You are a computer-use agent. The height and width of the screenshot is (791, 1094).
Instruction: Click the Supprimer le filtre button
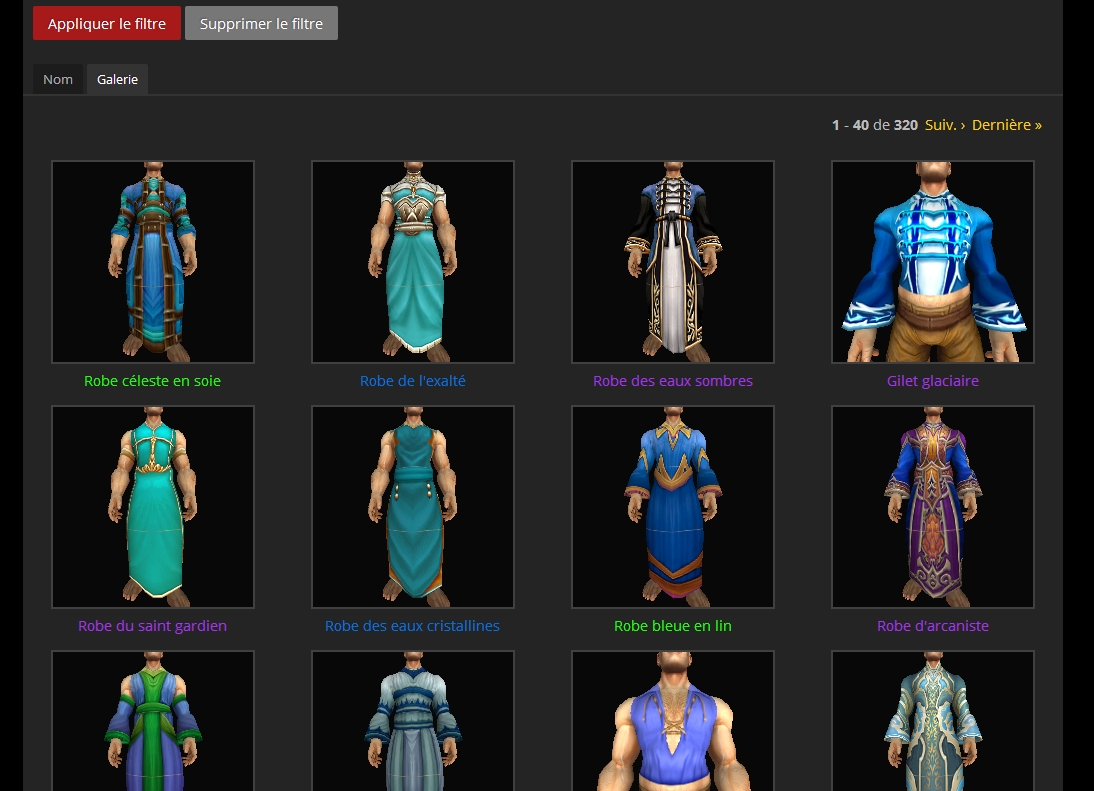coord(261,23)
